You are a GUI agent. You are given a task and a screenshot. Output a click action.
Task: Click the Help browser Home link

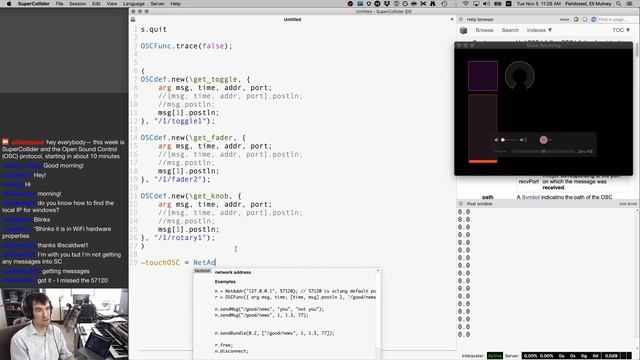(564, 19)
